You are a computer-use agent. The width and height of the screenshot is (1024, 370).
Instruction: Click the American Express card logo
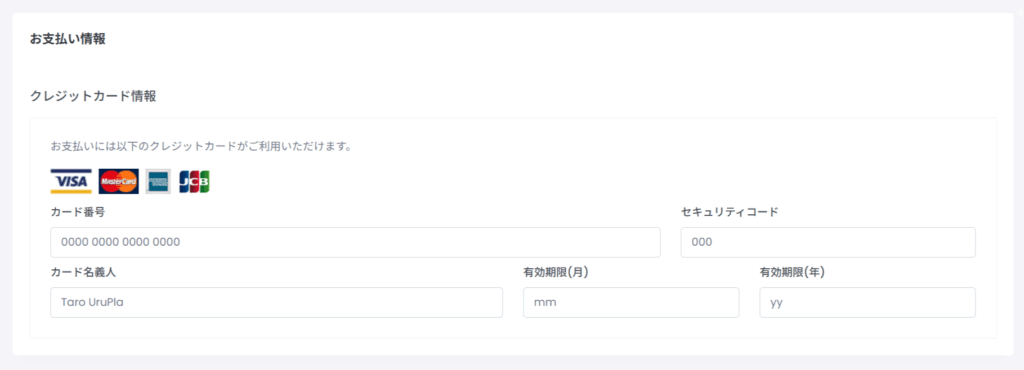point(159,181)
